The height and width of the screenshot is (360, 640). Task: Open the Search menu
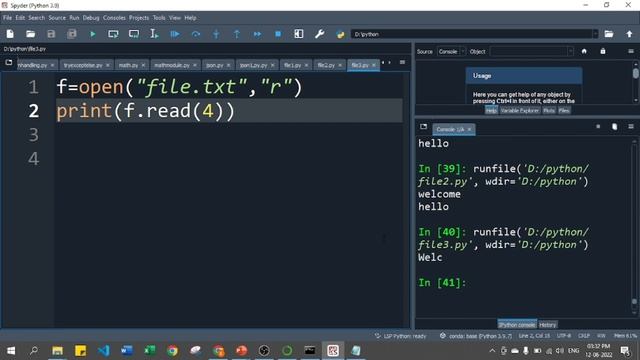click(x=36, y=18)
